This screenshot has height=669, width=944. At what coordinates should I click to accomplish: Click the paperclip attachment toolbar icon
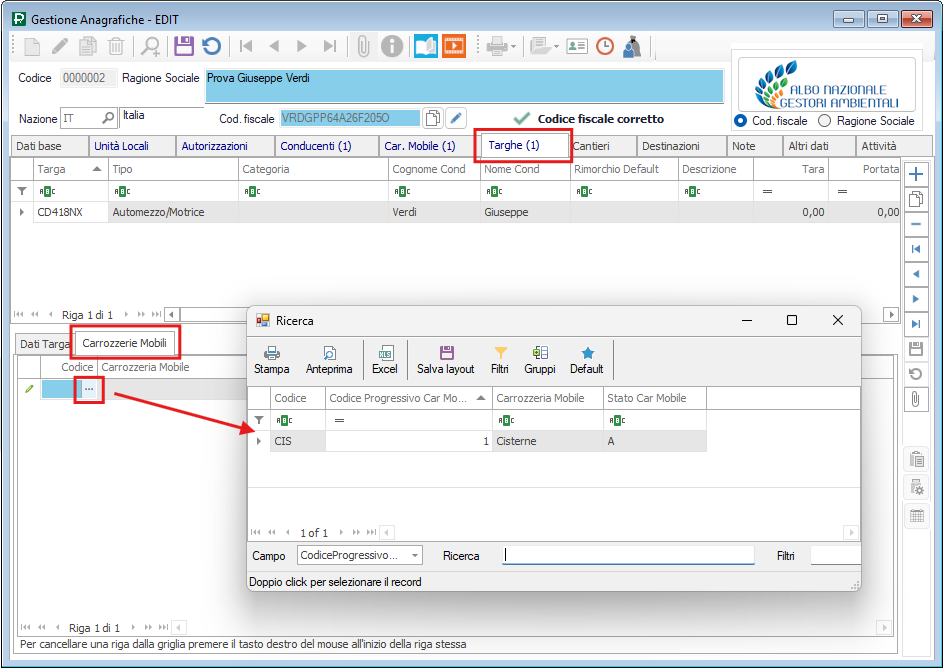364,46
